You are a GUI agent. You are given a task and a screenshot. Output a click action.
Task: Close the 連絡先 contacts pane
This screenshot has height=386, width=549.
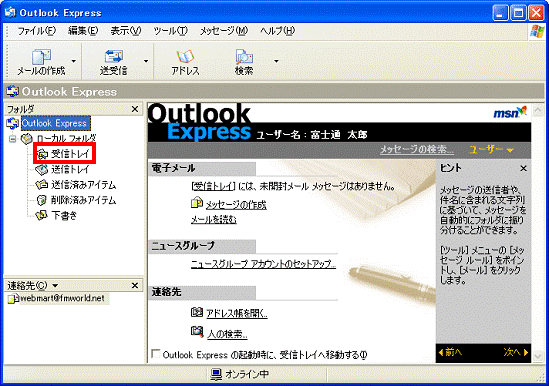tap(135, 286)
